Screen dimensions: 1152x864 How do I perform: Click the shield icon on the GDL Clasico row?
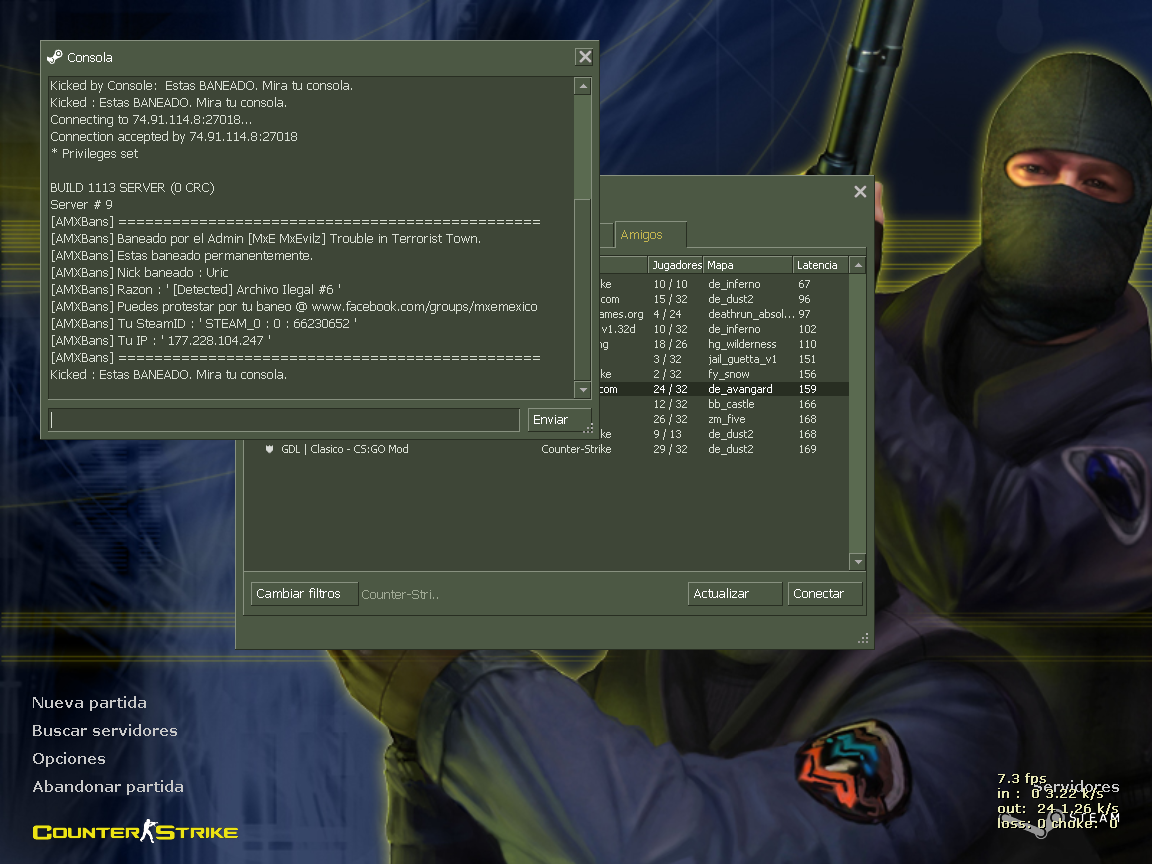click(x=270, y=449)
